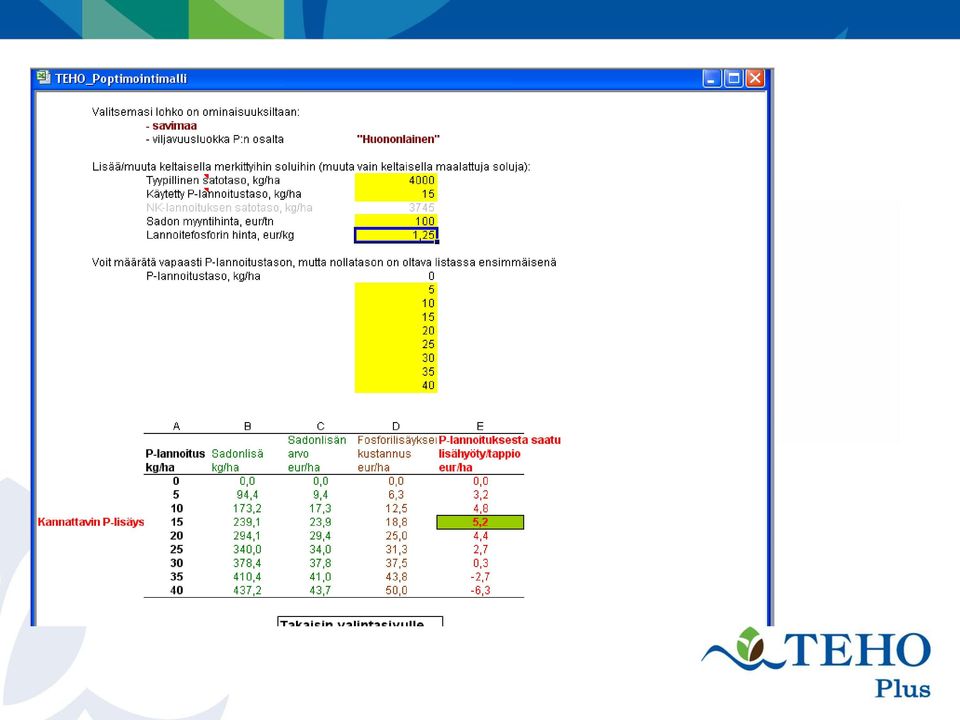Click the TEHO Plus logo

point(817,662)
